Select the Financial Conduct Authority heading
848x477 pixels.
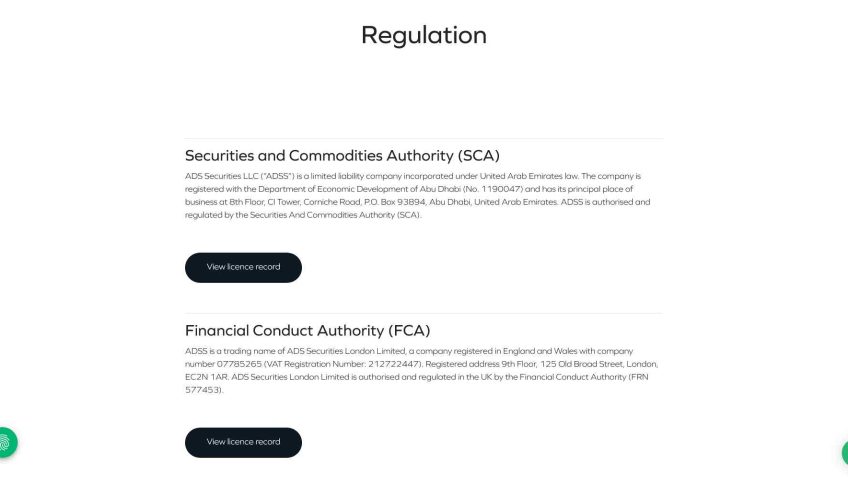tap(307, 330)
